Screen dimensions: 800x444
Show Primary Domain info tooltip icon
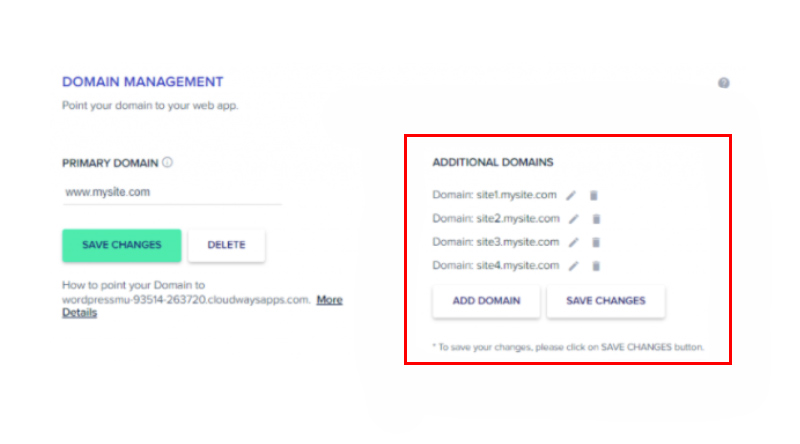[167, 162]
